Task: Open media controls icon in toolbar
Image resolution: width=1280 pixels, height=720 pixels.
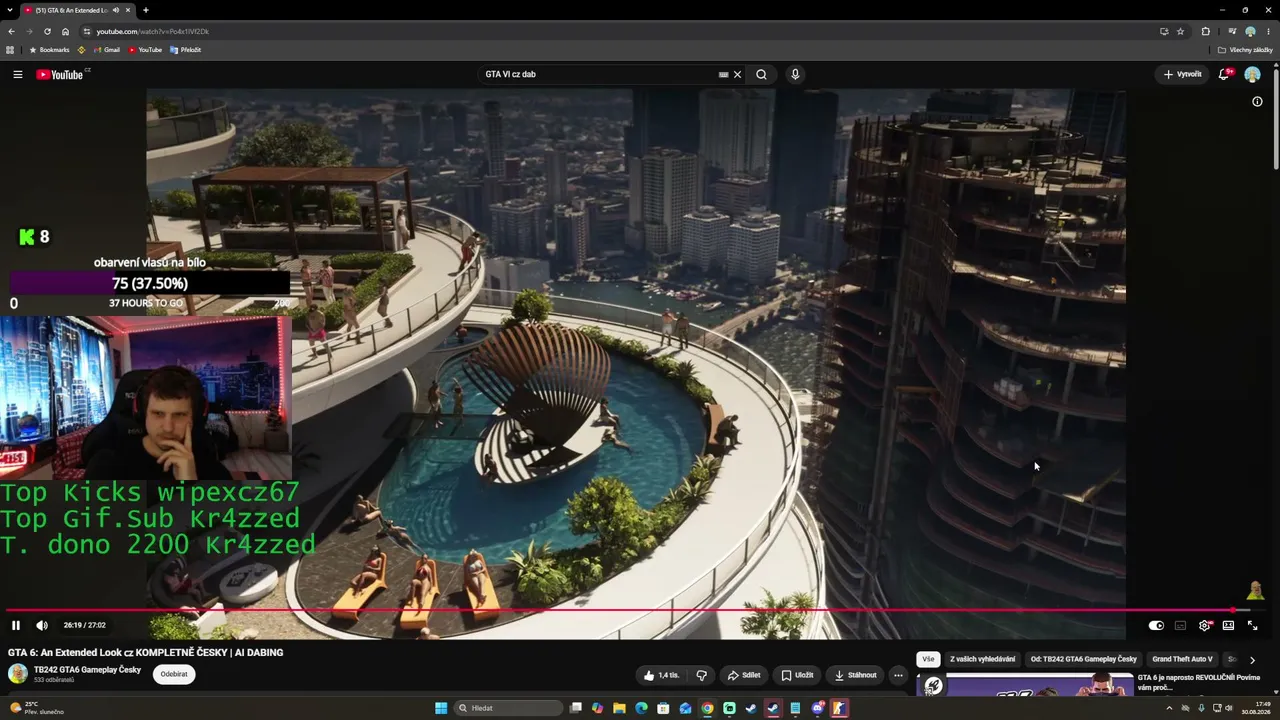Action: coord(1232,31)
